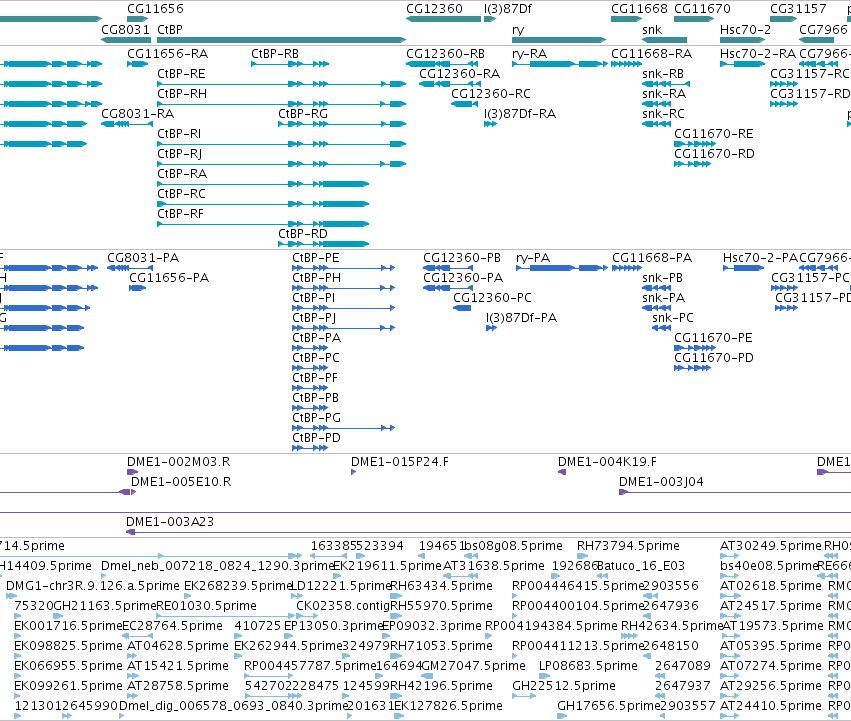This screenshot has width=851, height=721.
Task: Select the CtBP-RG transcript label
Action: (x=303, y=114)
